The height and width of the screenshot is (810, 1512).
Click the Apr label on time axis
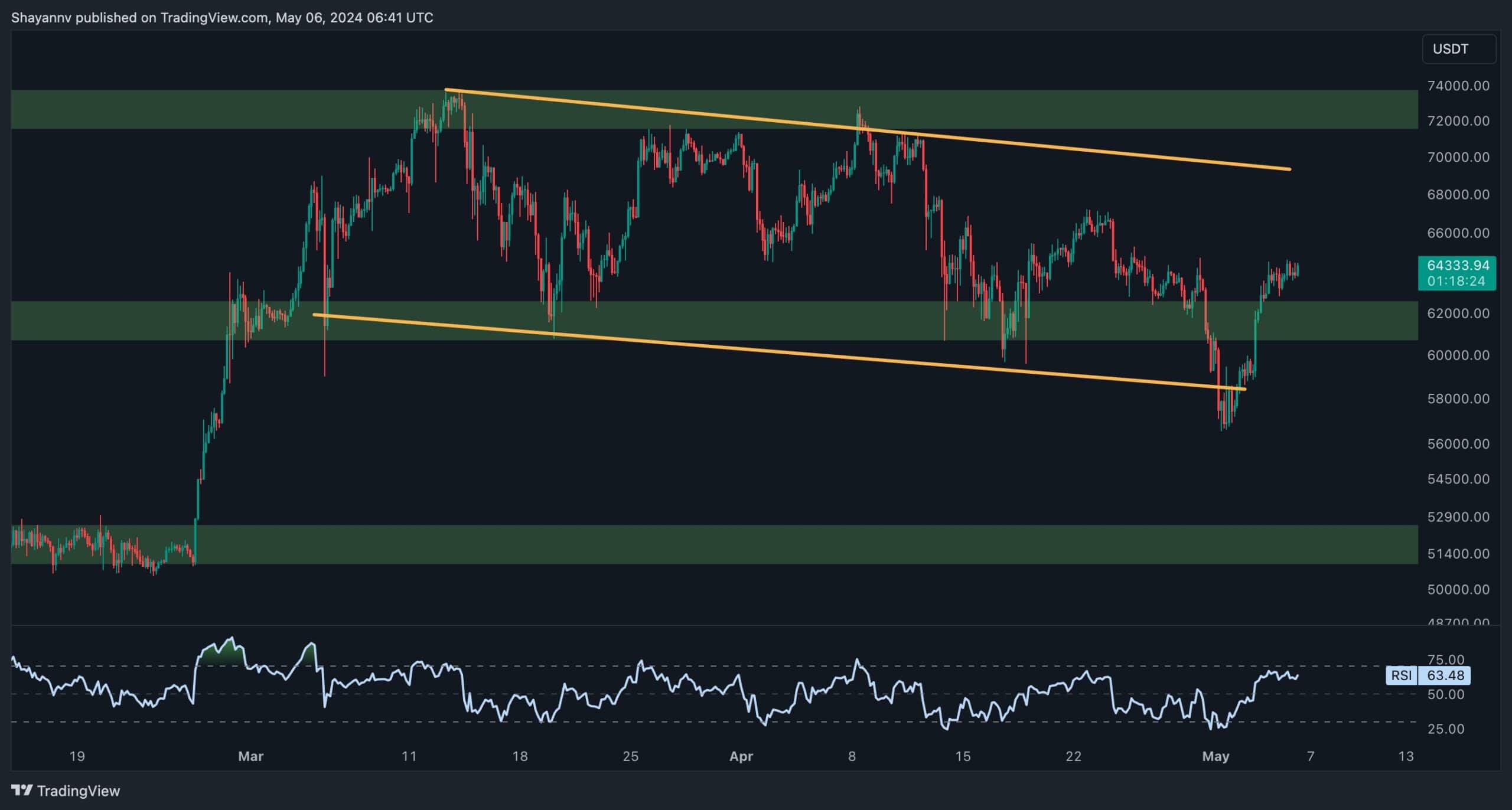(x=741, y=756)
